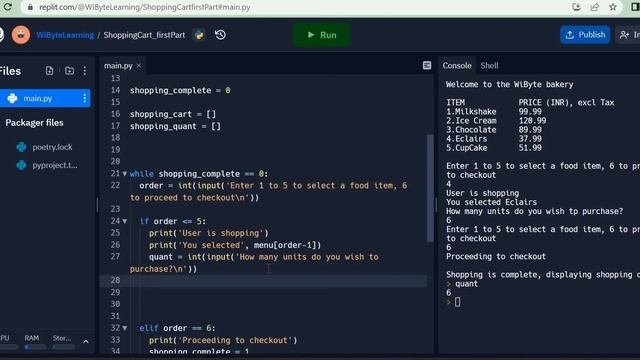Bookmark this page with the star icon
The image size is (640, 360).
pos(613,7)
